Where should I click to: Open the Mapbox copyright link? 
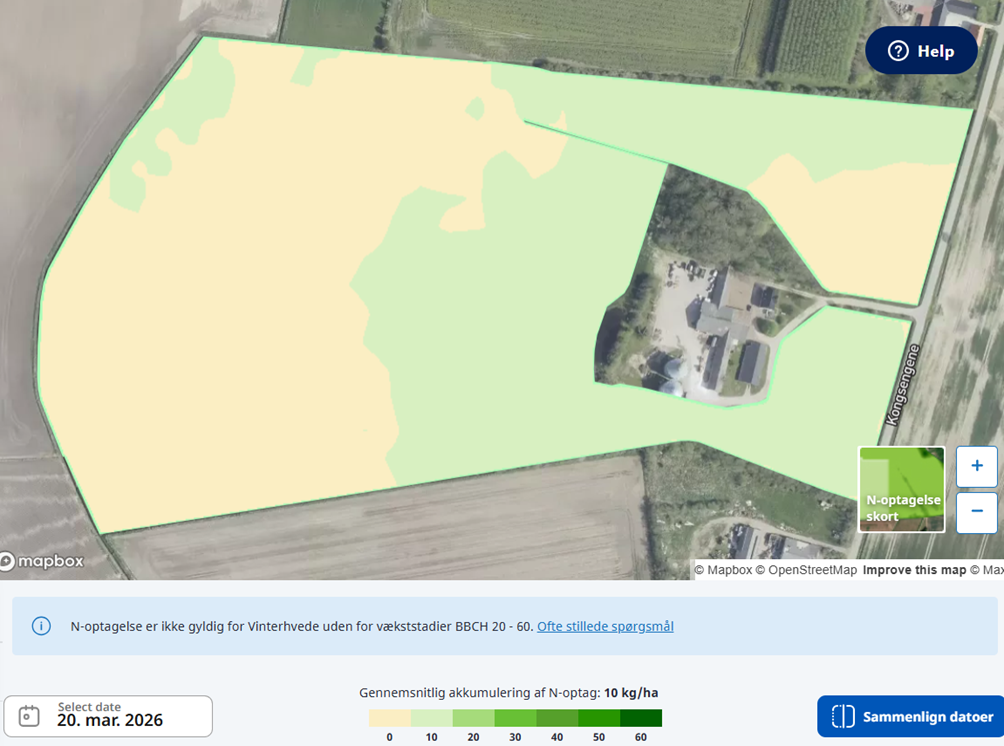pyautogui.click(x=725, y=569)
